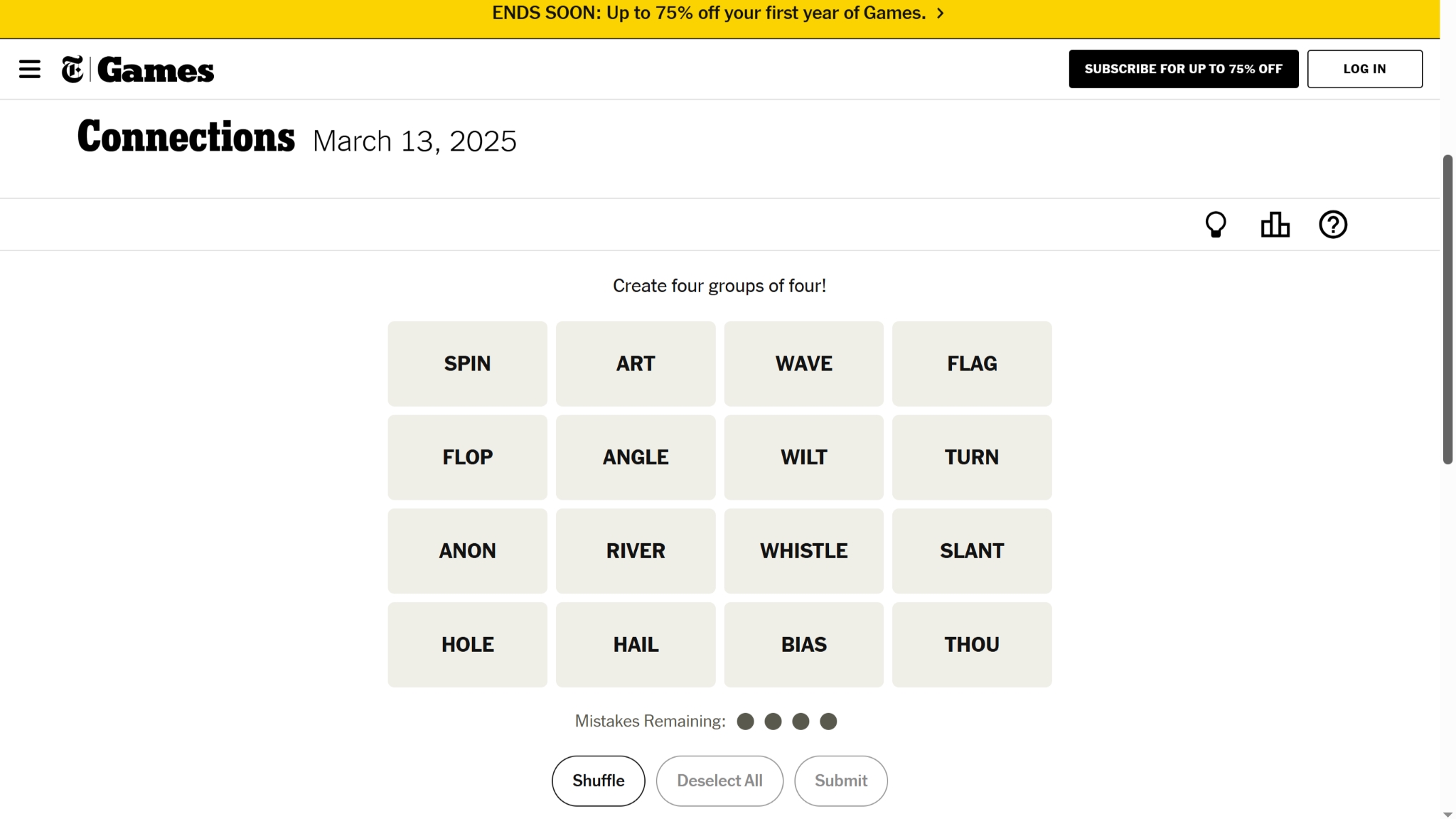Screen dimensions: 1456x819
Task: Select the SPIN tile
Action: (466, 363)
